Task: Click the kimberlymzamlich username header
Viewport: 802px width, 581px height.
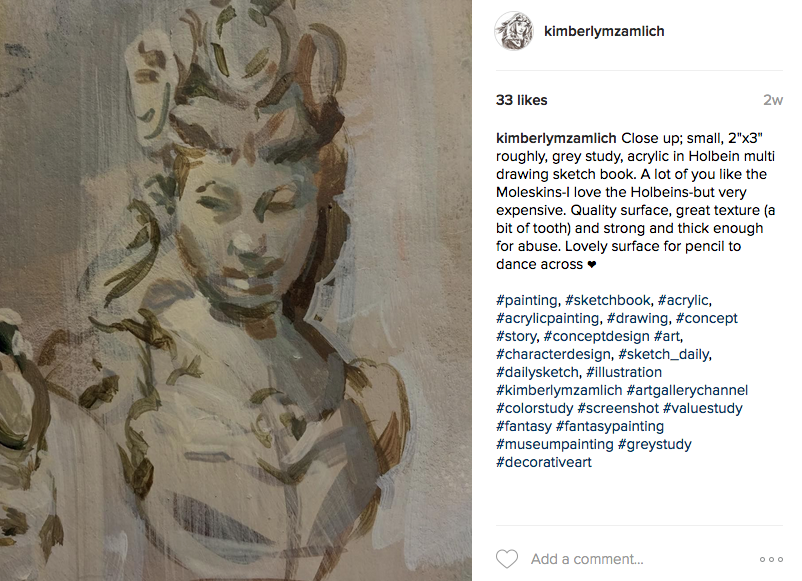Action: point(604,31)
